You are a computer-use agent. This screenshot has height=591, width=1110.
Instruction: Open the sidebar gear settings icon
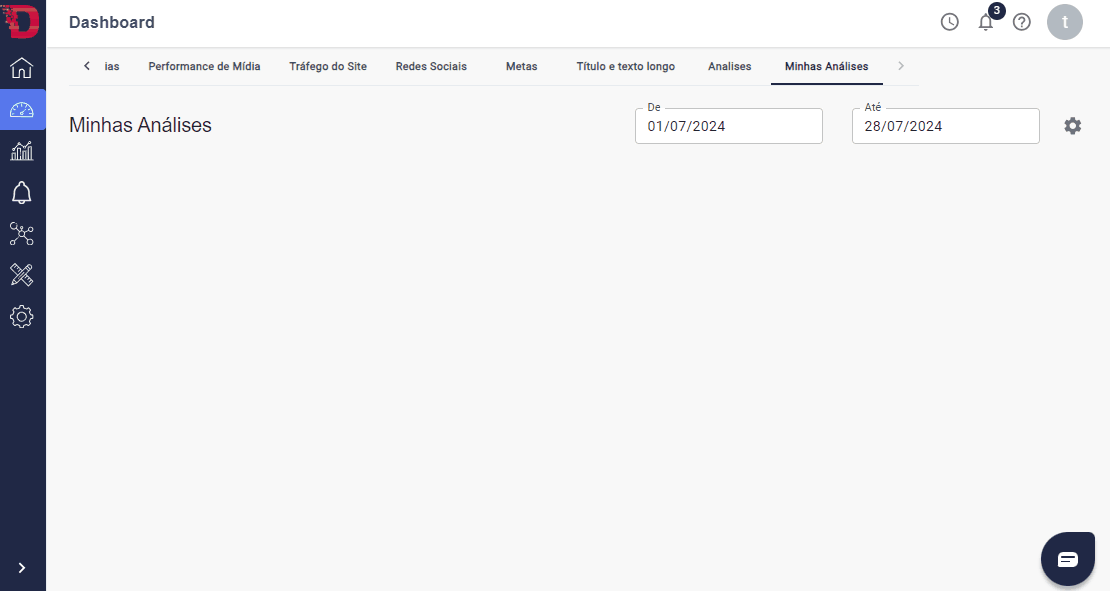pos(22,316)
